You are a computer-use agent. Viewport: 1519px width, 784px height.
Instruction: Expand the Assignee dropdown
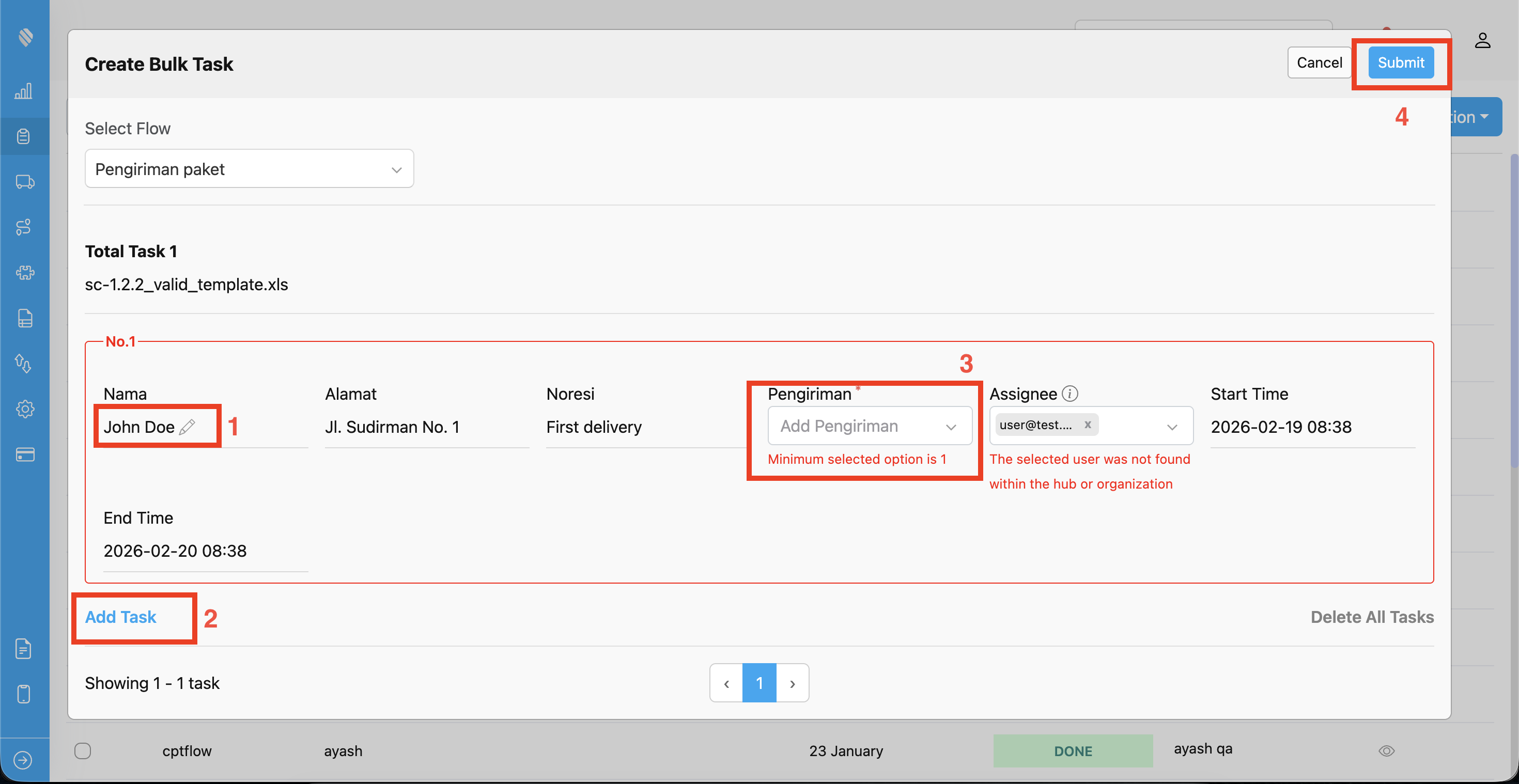tap(1172, 426)
